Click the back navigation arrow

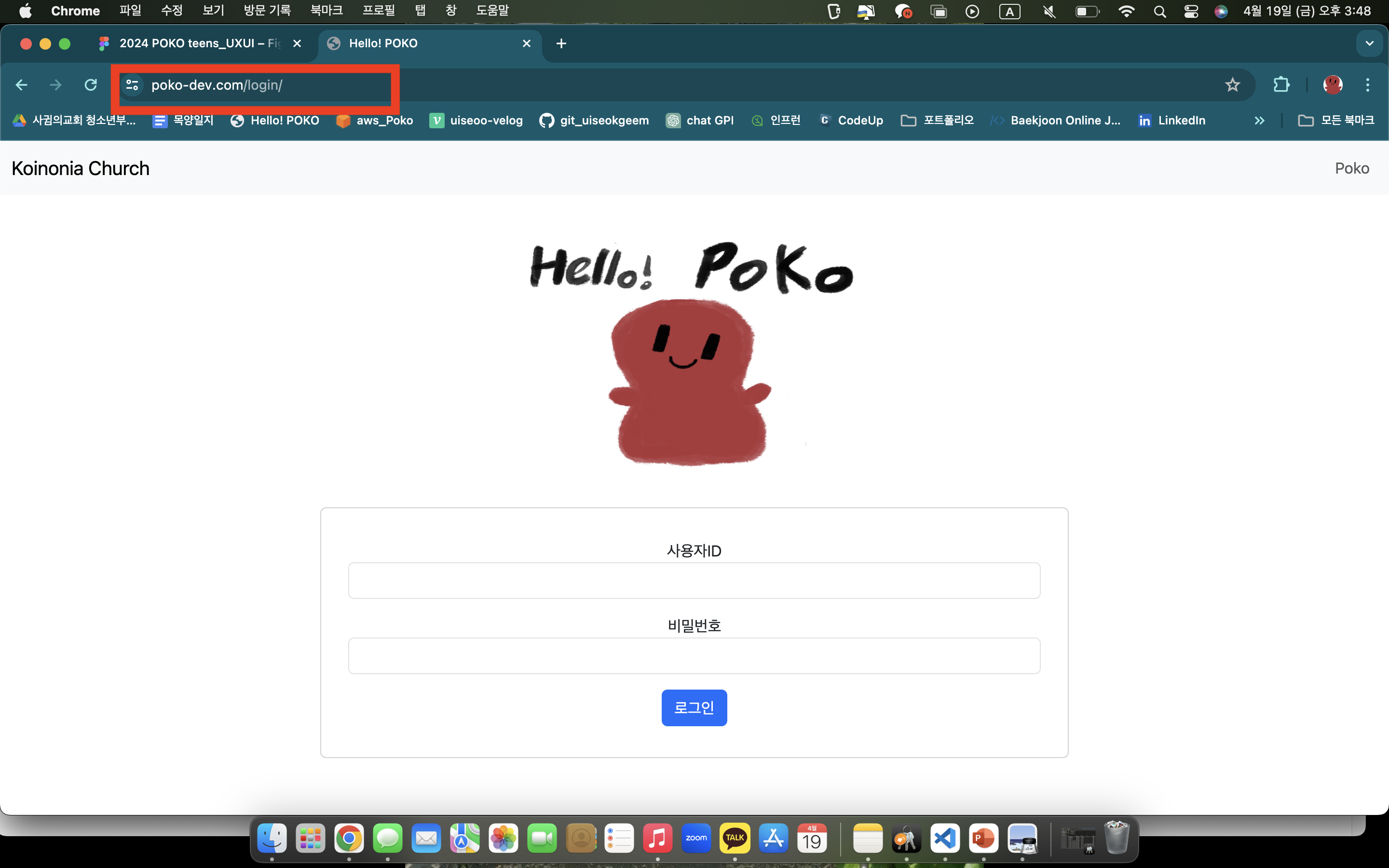21,85
